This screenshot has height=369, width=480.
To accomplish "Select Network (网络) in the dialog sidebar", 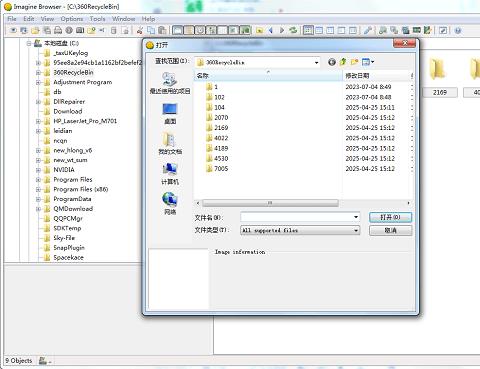I will click(x=170, y=204).
